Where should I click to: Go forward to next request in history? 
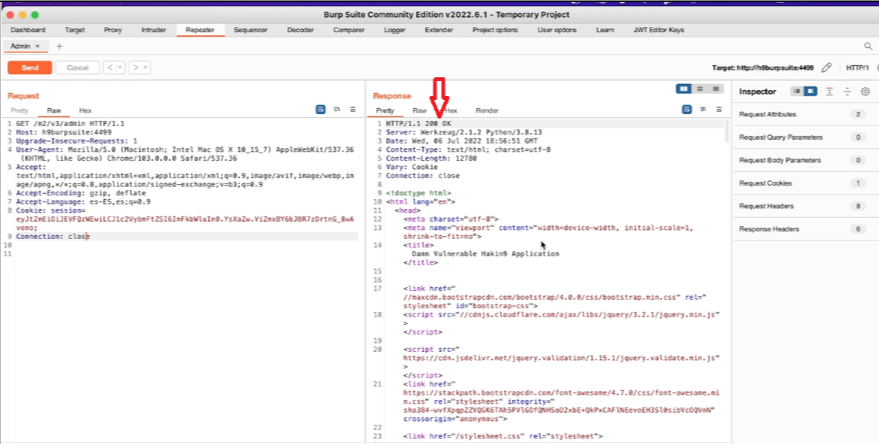click(x=135, y=68)
